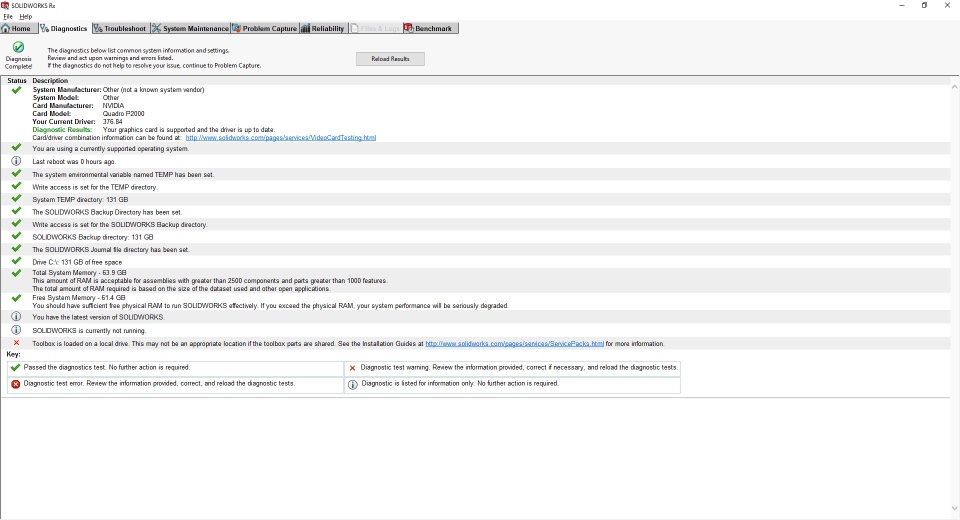Click red X warning icon for Toolbox row
The height and width of the screenshot is (520, 960).
(17, 343)
